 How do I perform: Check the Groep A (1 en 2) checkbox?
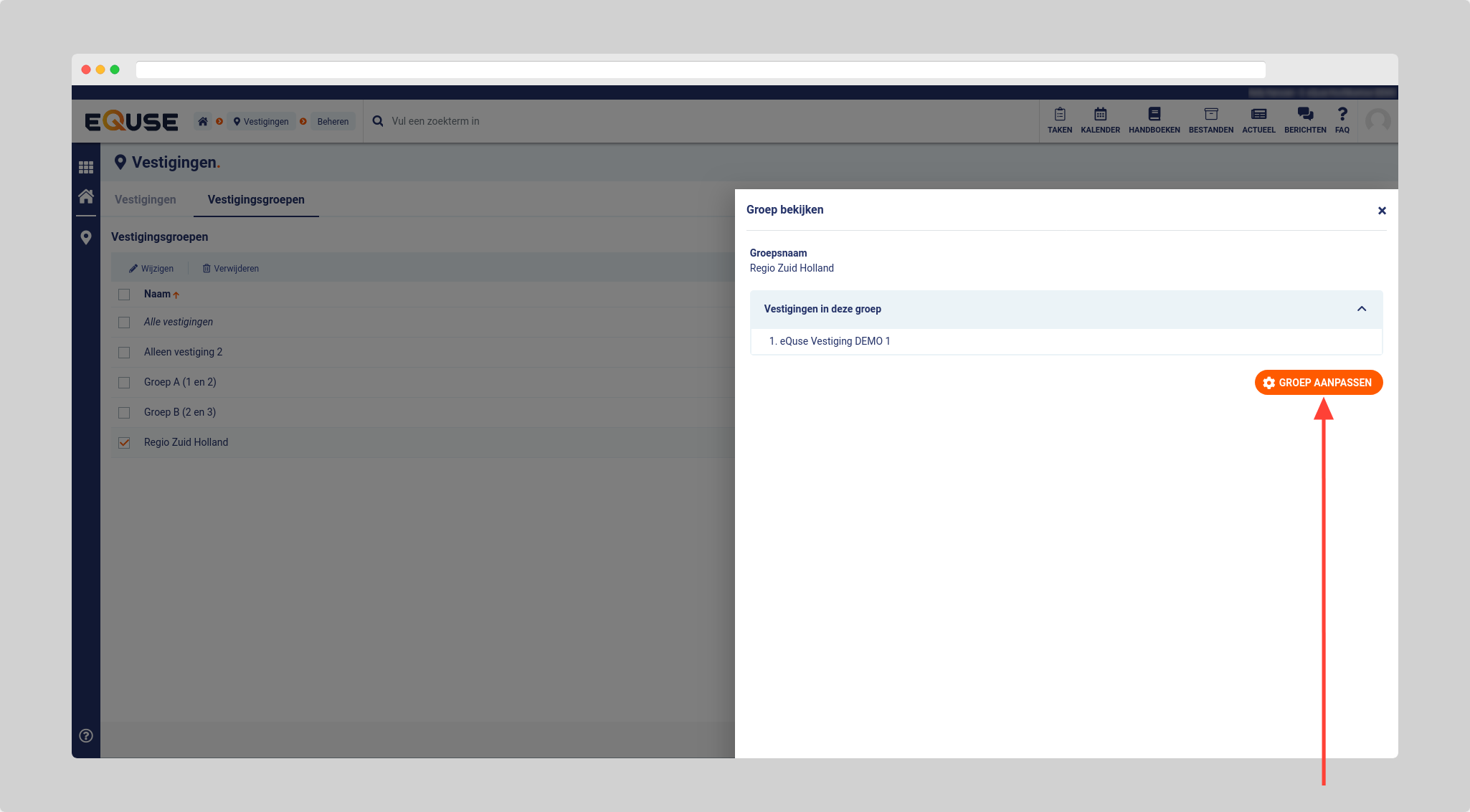click(x=124, y=383)
